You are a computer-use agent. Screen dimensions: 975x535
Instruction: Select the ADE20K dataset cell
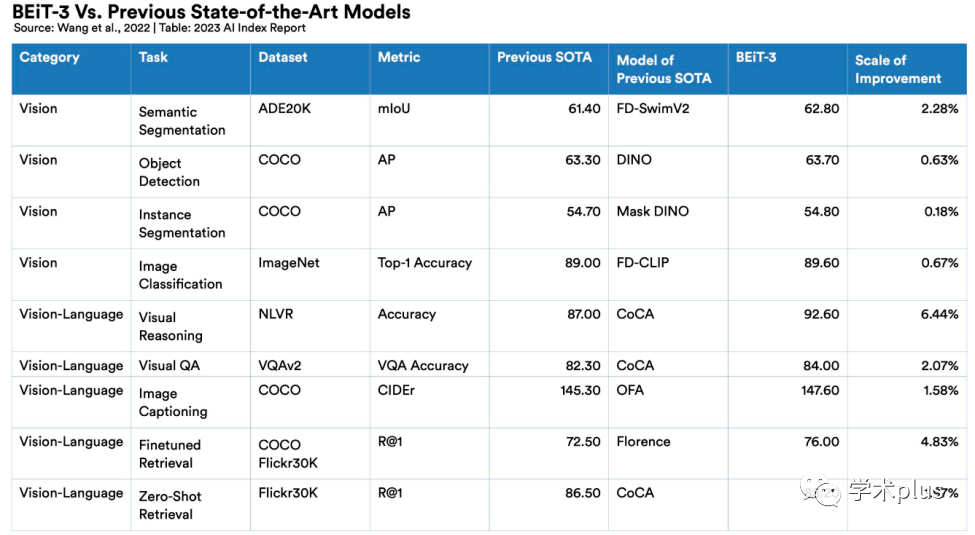pyautogui.click(x=285, y=108)
